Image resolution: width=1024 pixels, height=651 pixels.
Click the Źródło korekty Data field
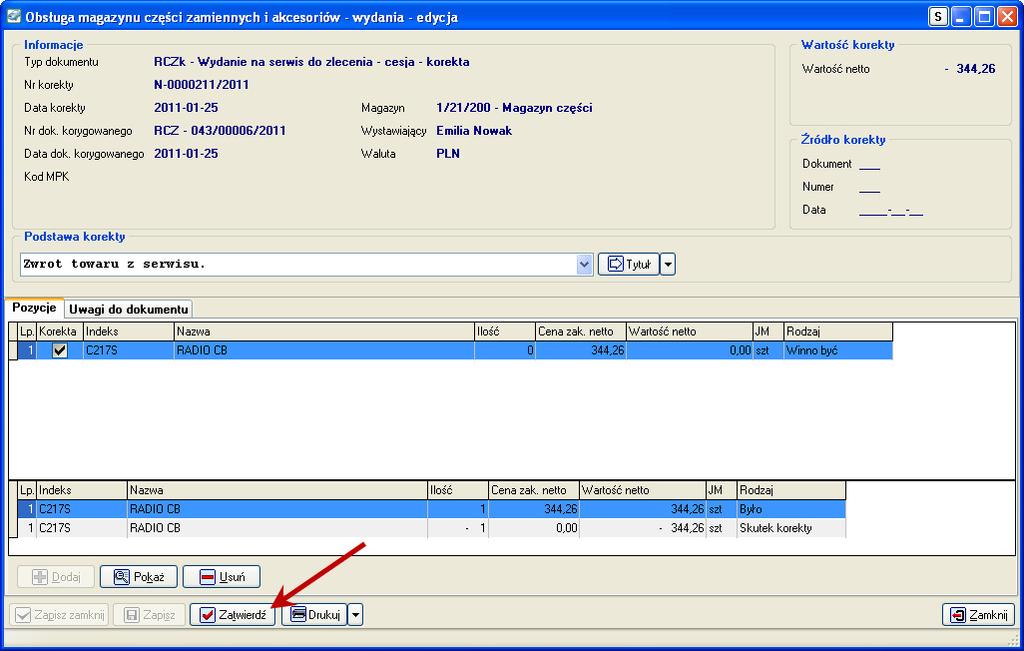click(891, 210)
